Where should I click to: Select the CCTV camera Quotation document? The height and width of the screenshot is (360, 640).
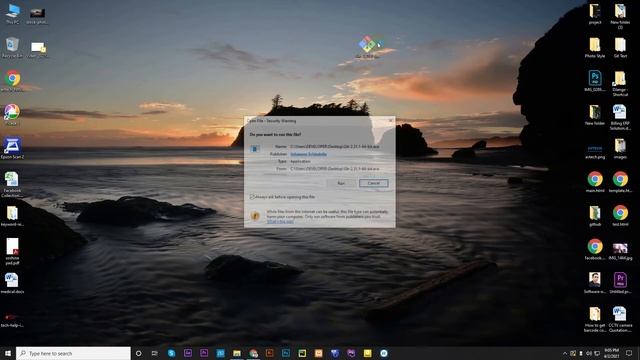coord(620,319)
